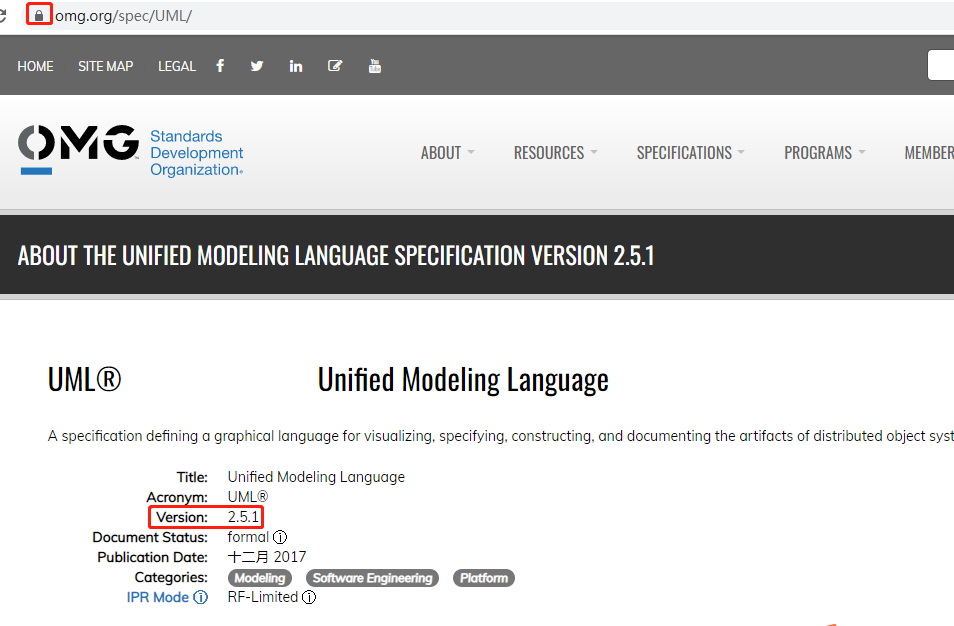Click the specification description paragraph
The image size is (954, 626).
(501, 436)
